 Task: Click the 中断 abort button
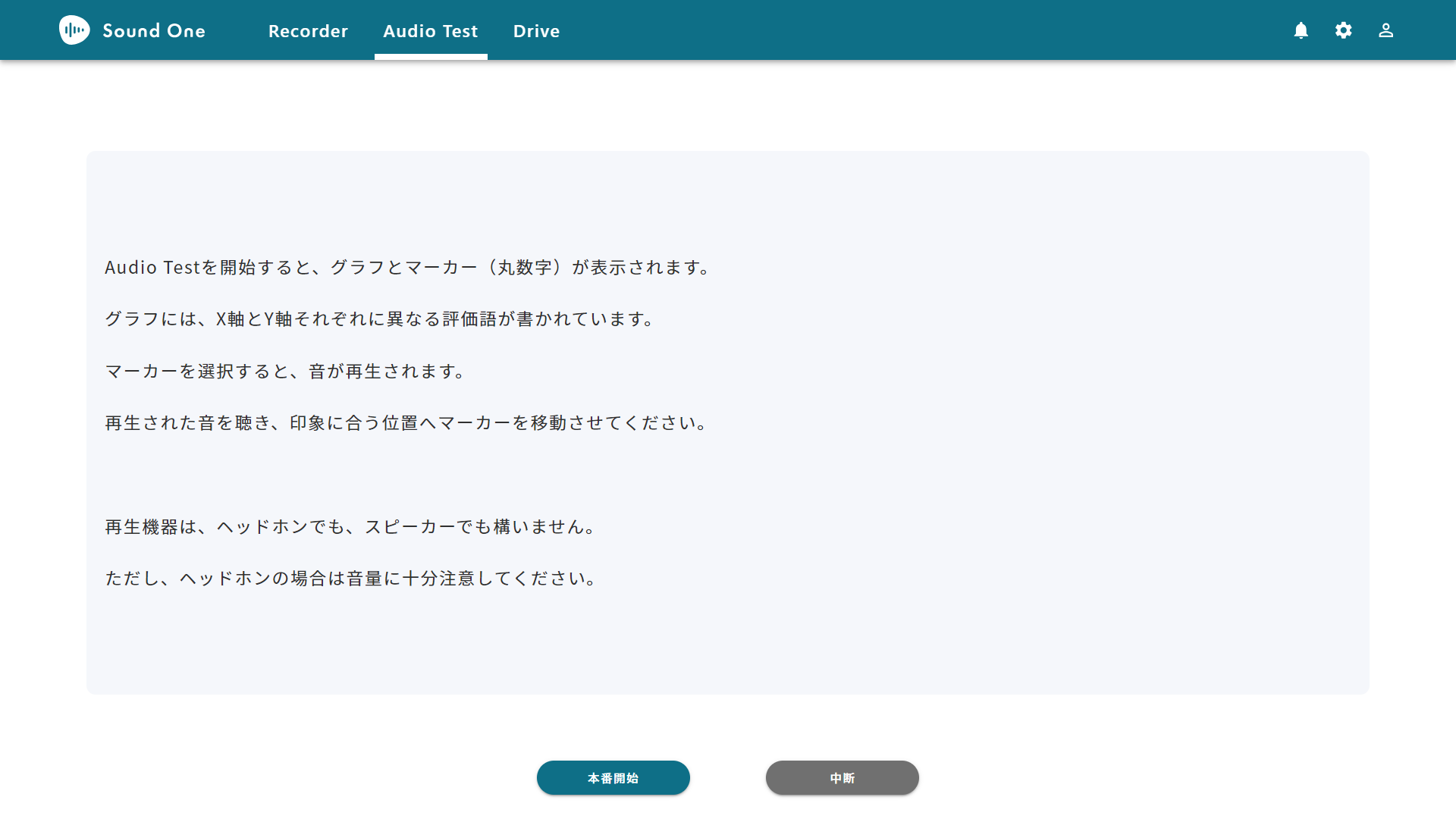point(843,778)
